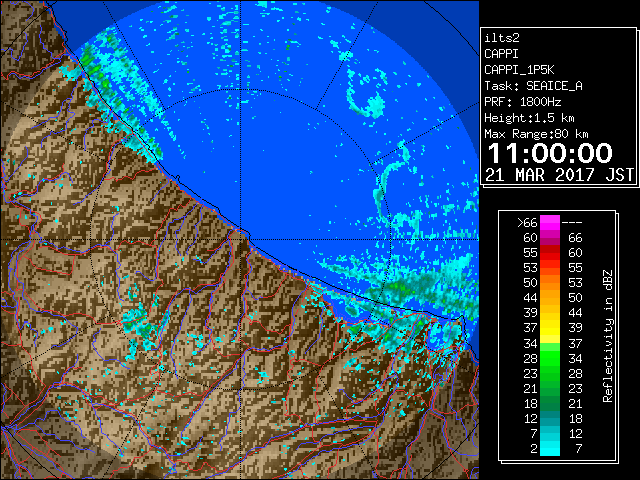This screenshot has height=480, width=640.
Task: Pick the bright green 28–34 dBZ swatch
Action: click(550, 358)
